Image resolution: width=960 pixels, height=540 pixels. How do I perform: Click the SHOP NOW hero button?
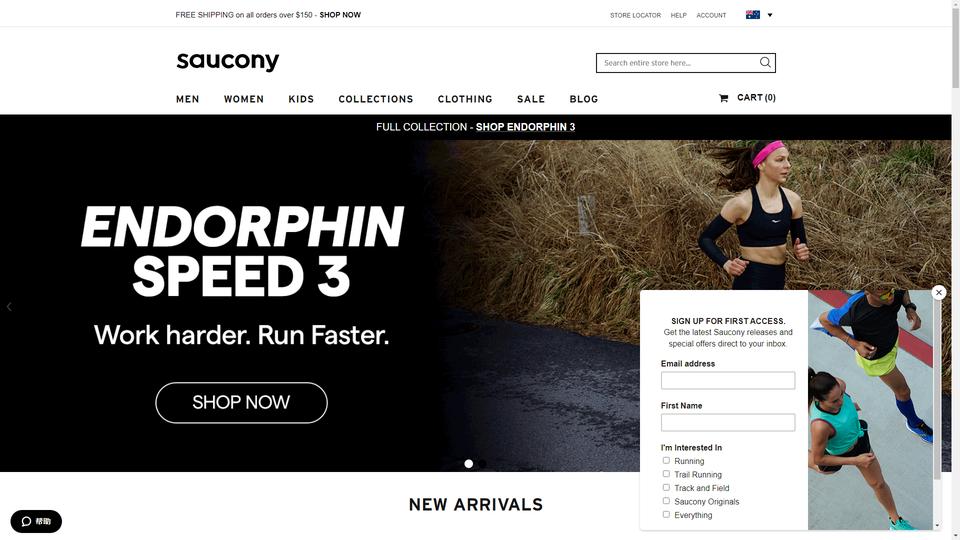click(x=241, y=403)
